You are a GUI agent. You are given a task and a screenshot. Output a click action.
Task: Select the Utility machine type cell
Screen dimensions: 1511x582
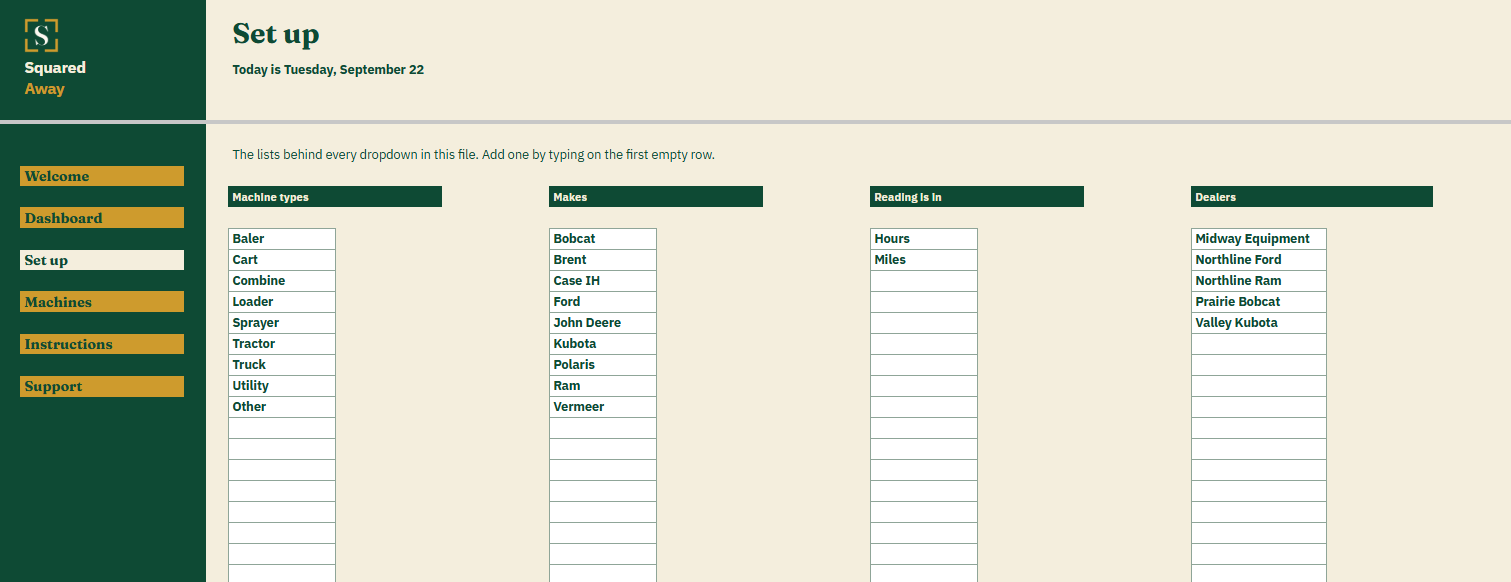tap(282, 386)
